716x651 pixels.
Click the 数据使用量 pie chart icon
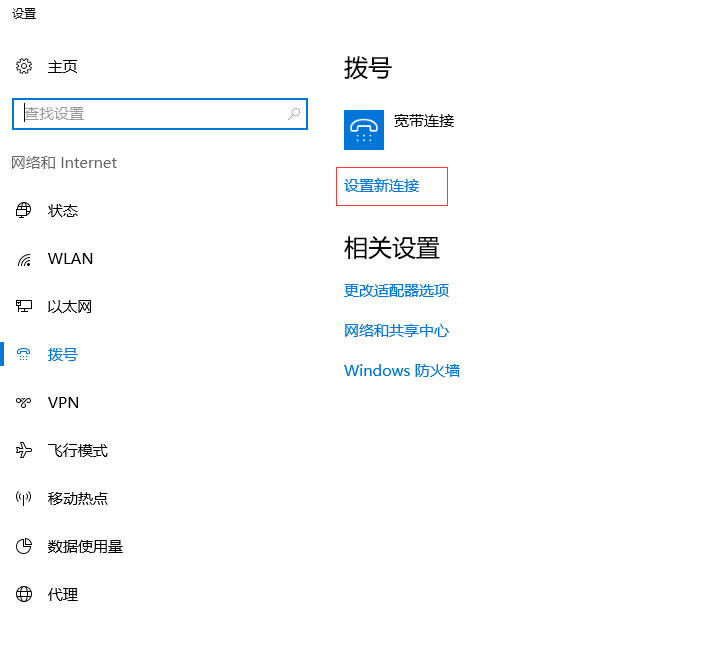[24, 547]
